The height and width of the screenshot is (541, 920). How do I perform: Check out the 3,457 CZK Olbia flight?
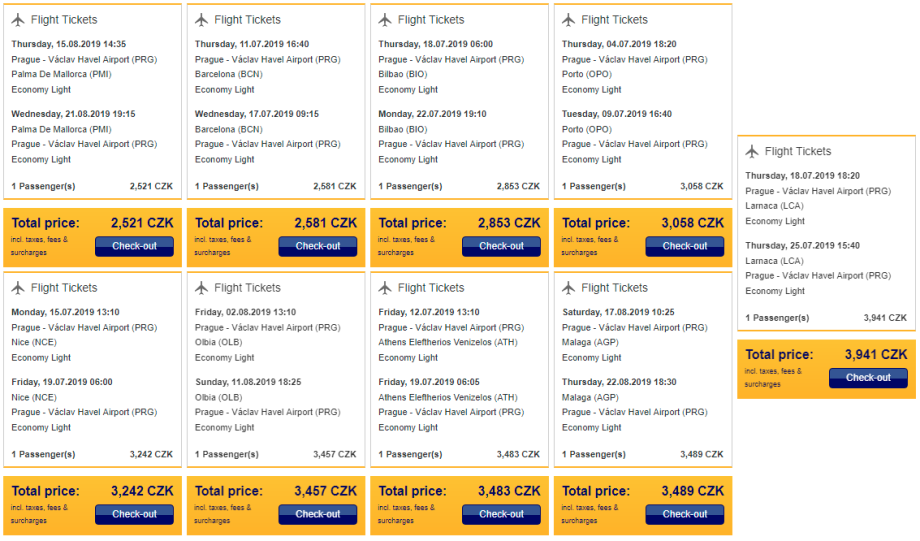click(x=318, y=514)
